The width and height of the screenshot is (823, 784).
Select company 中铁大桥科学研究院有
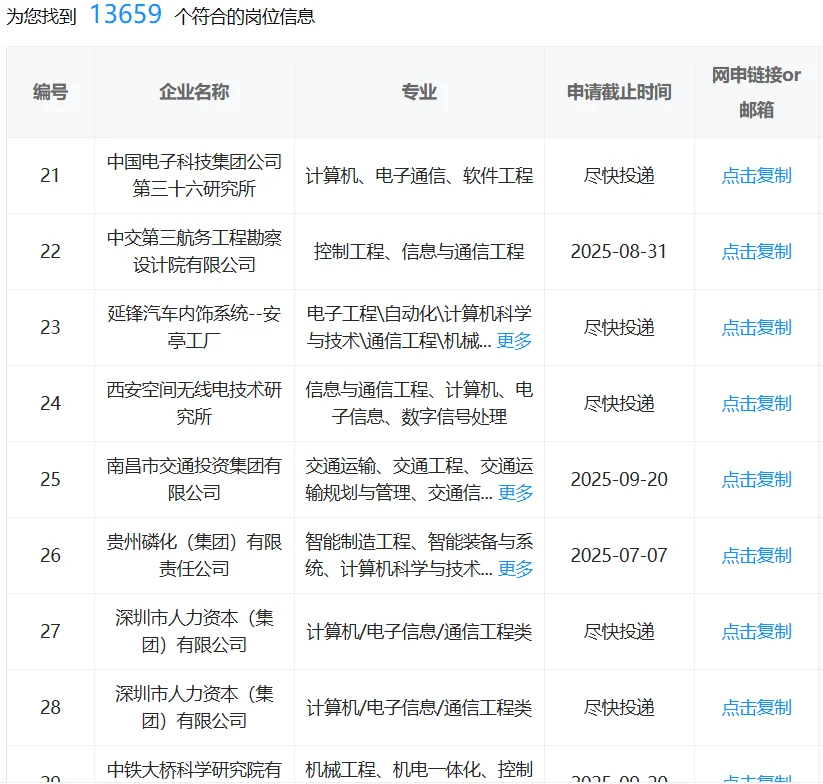[x=194, y=770]
